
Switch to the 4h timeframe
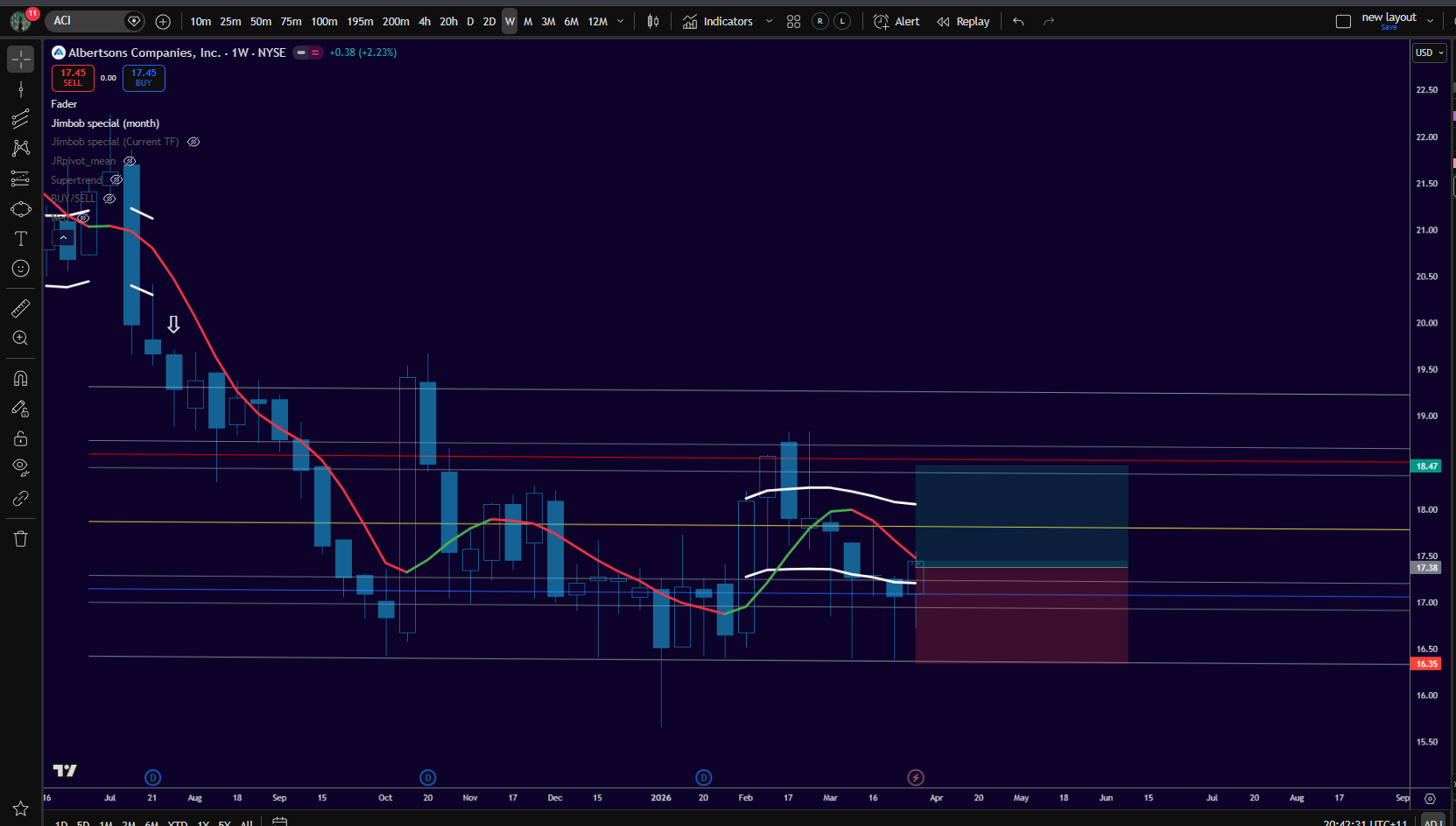[425, 21]
